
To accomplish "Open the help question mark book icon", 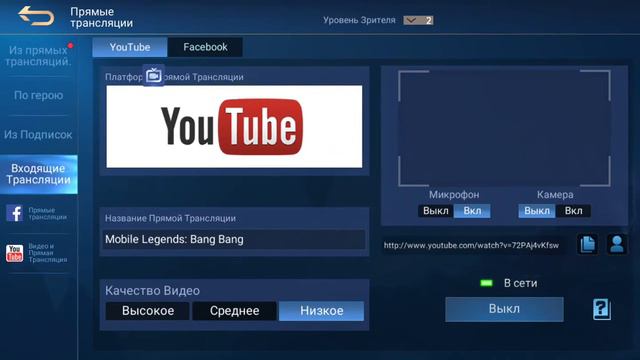I will click(602, 309).
